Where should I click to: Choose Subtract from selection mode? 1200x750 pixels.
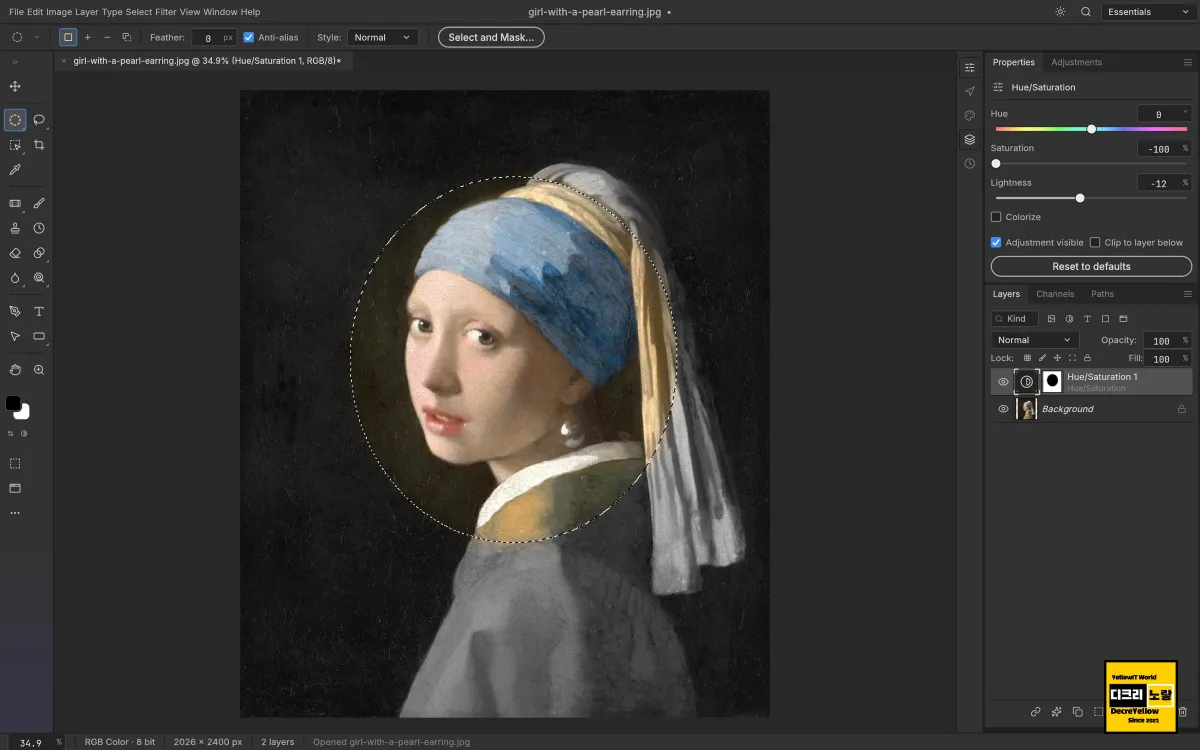(x=107, y=37)
